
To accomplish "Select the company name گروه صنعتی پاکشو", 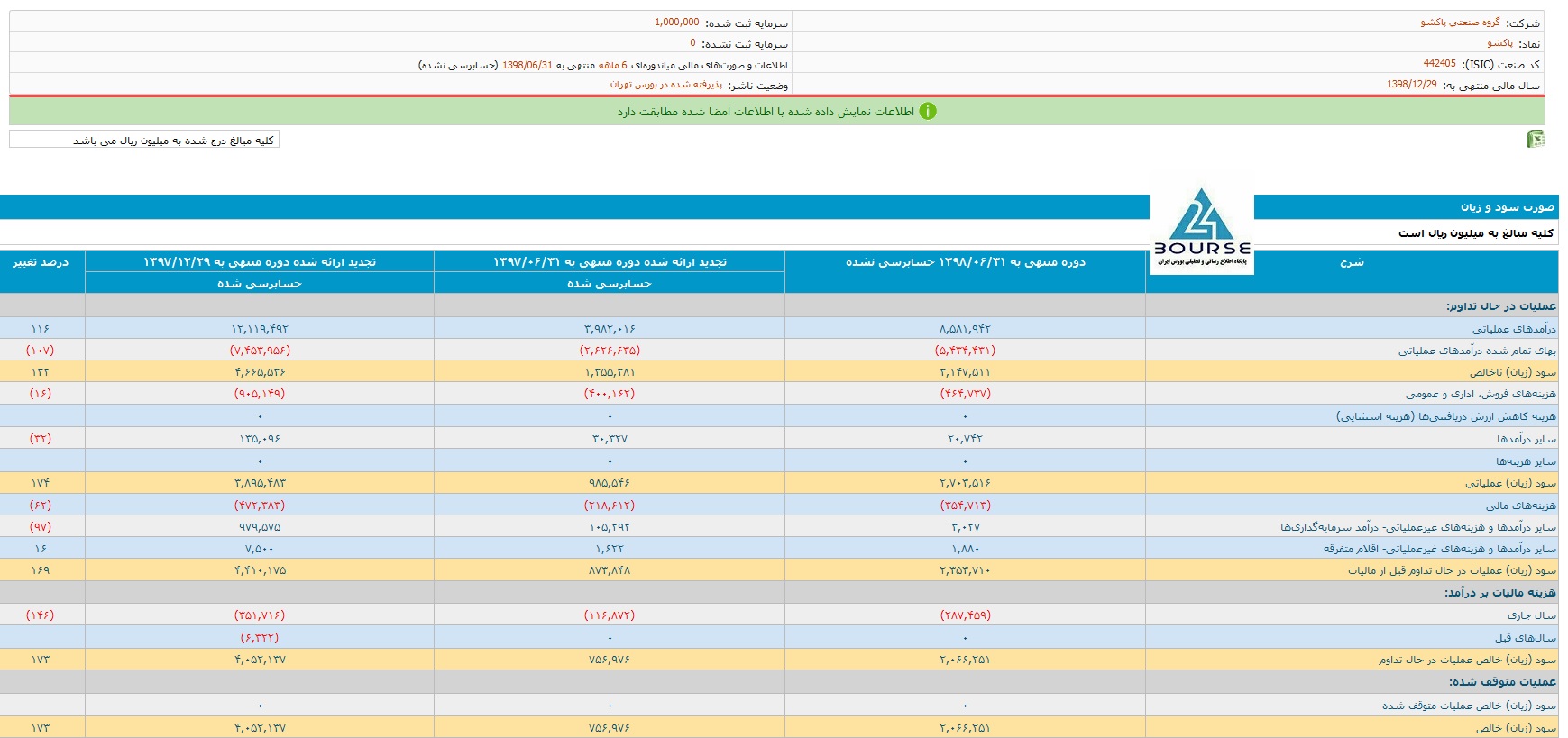I will point(1461,23).
